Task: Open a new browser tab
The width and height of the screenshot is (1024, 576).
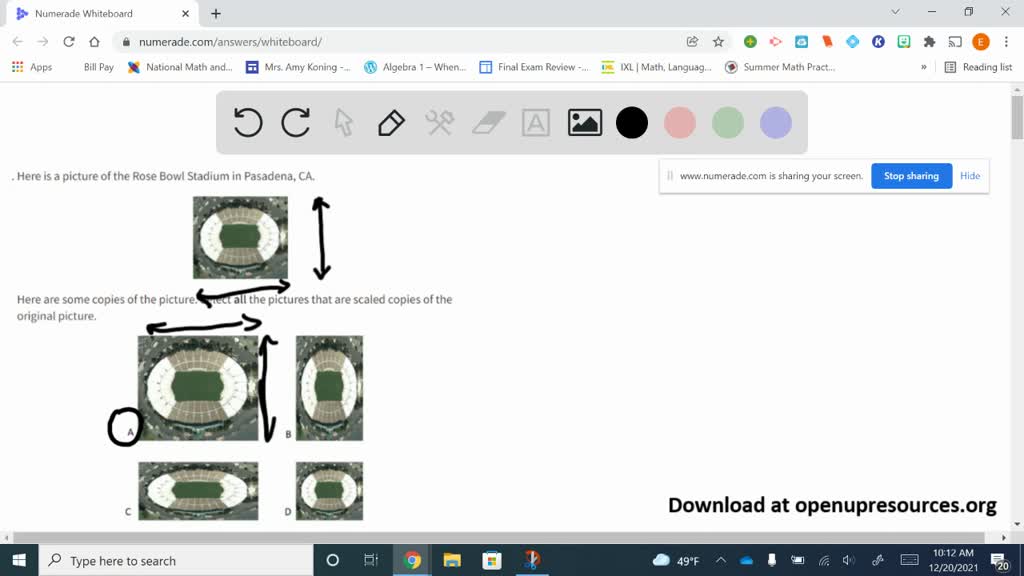Action: point(216,13)
